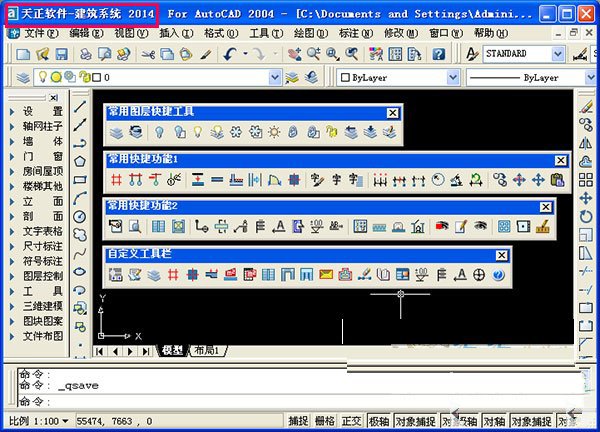Click the red eye icon in 常用快捷功能2
Viewport: 600px width, 432px height.
pyautogui.click(x=442, y=226)
